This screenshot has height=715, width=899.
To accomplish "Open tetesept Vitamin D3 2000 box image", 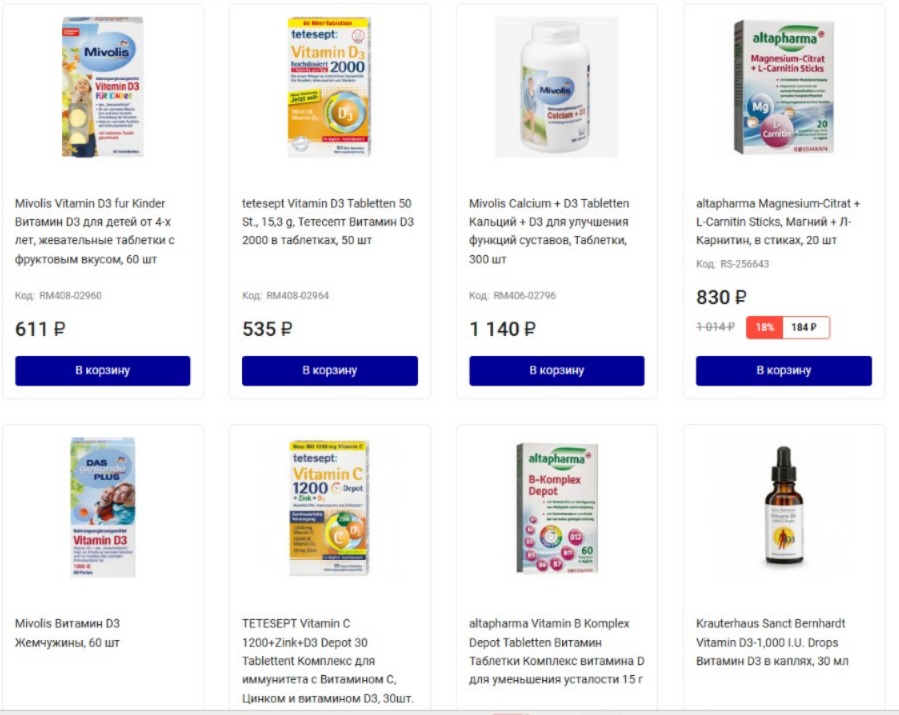I will coord(329,87).
